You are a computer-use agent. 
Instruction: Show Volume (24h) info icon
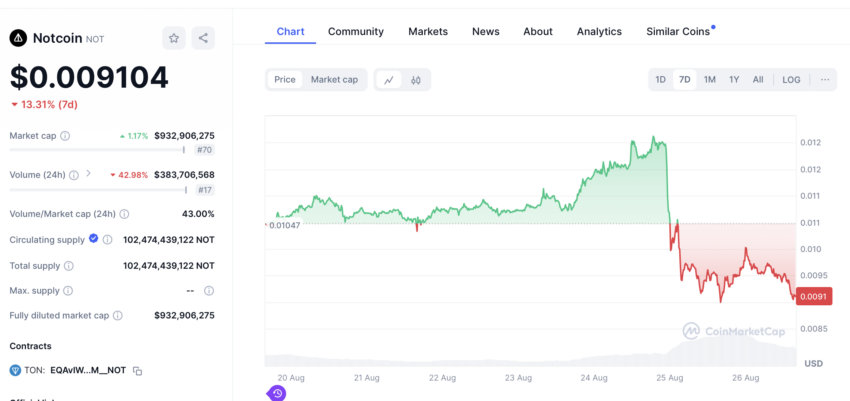[74, 175]
